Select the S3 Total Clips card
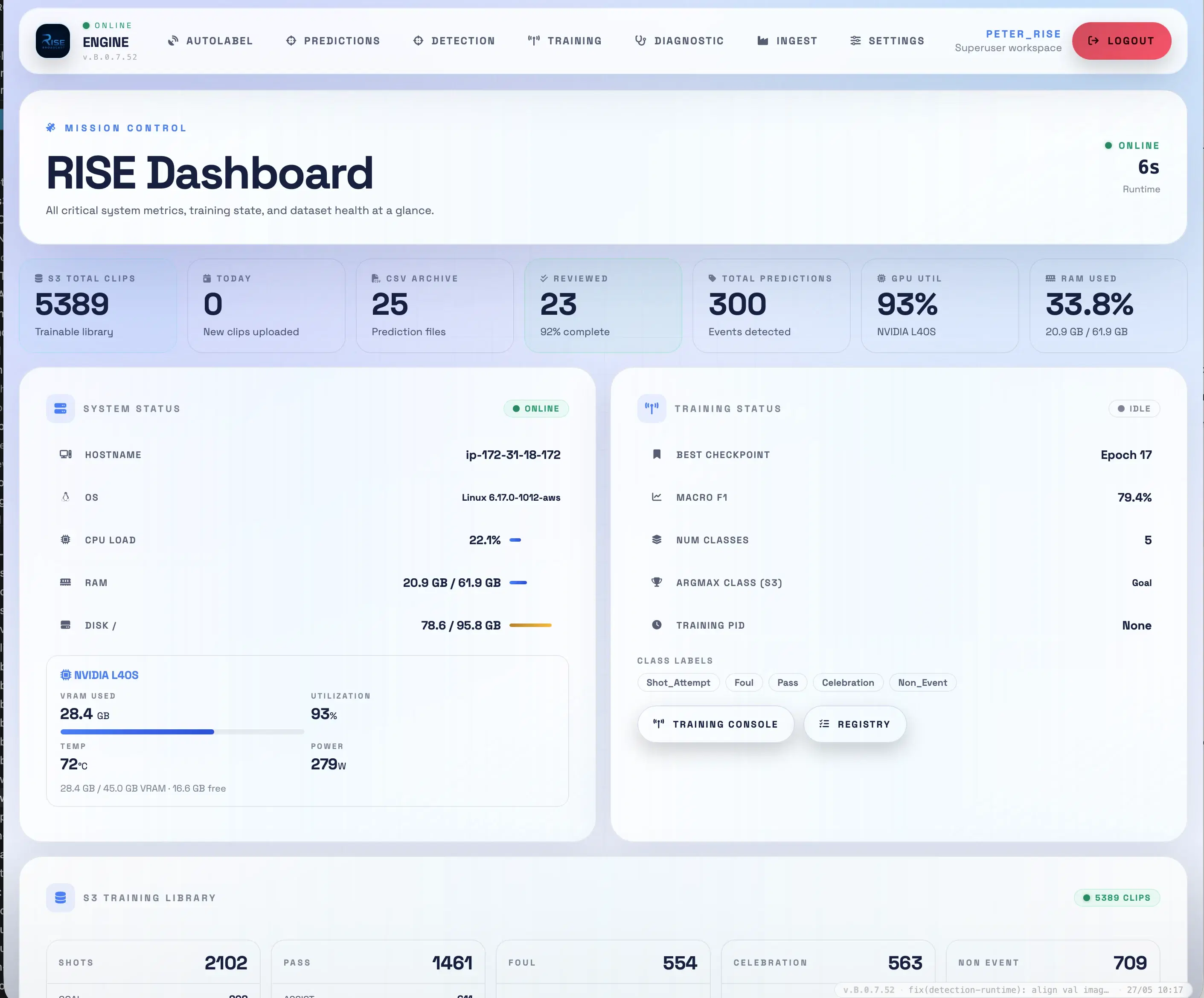Screen dimensions: 1204x998 98,305
